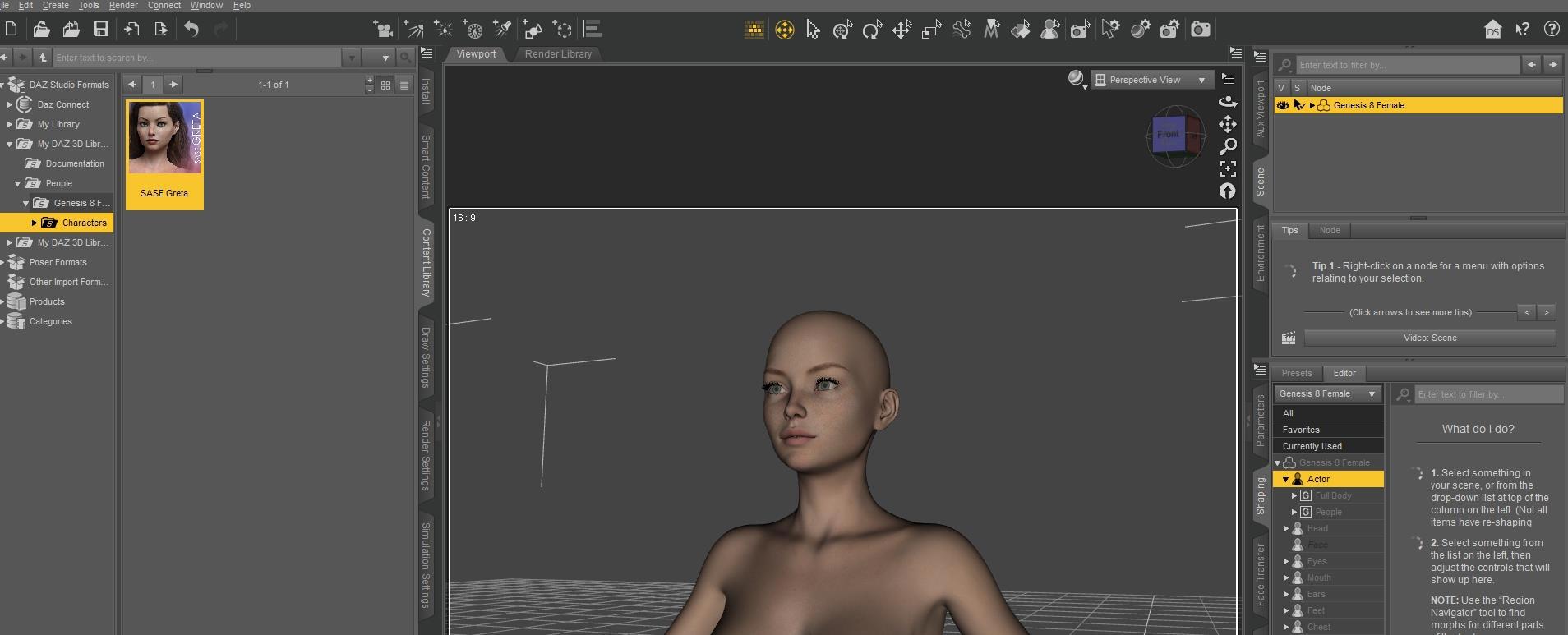Click the Render camera icon
Viewport: 1568px width, 635px height.
1200,30
